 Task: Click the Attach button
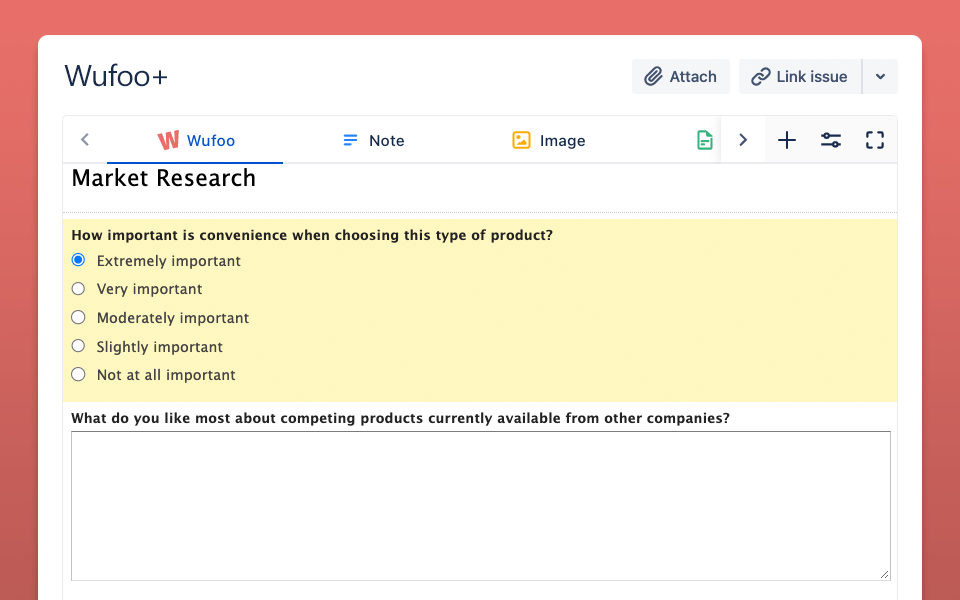point(681,77)
